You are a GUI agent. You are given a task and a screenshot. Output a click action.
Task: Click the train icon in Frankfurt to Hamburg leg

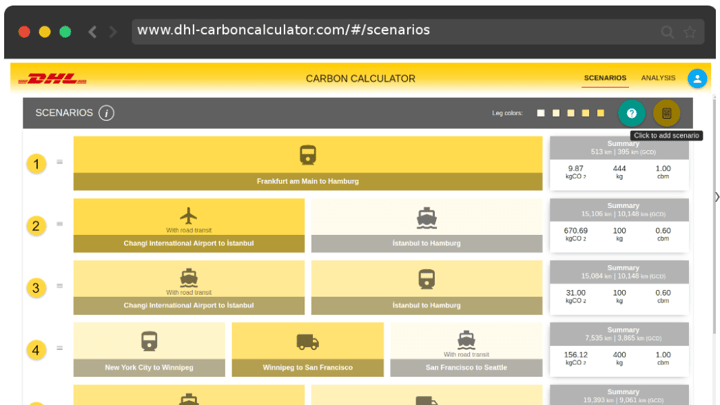308,155
